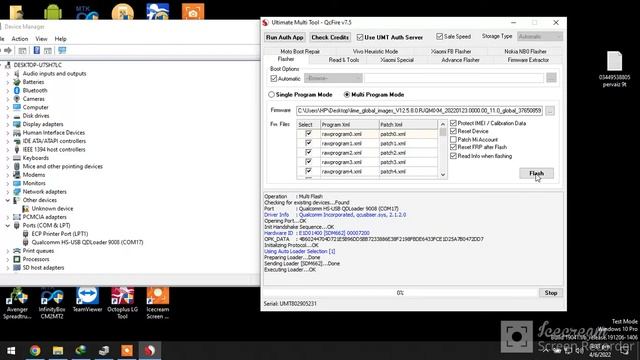Click the Android desktop icon

[x=53, y=11]
